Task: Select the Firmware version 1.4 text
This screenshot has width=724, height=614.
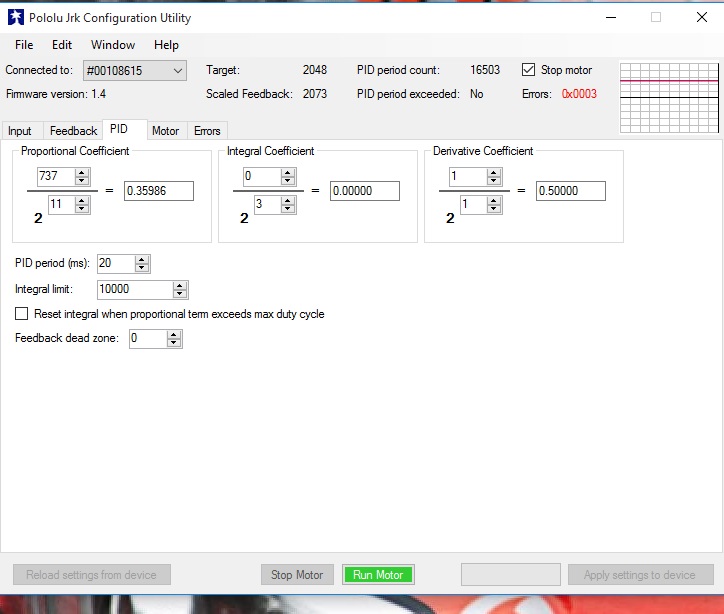Action: tap(56, 94)
